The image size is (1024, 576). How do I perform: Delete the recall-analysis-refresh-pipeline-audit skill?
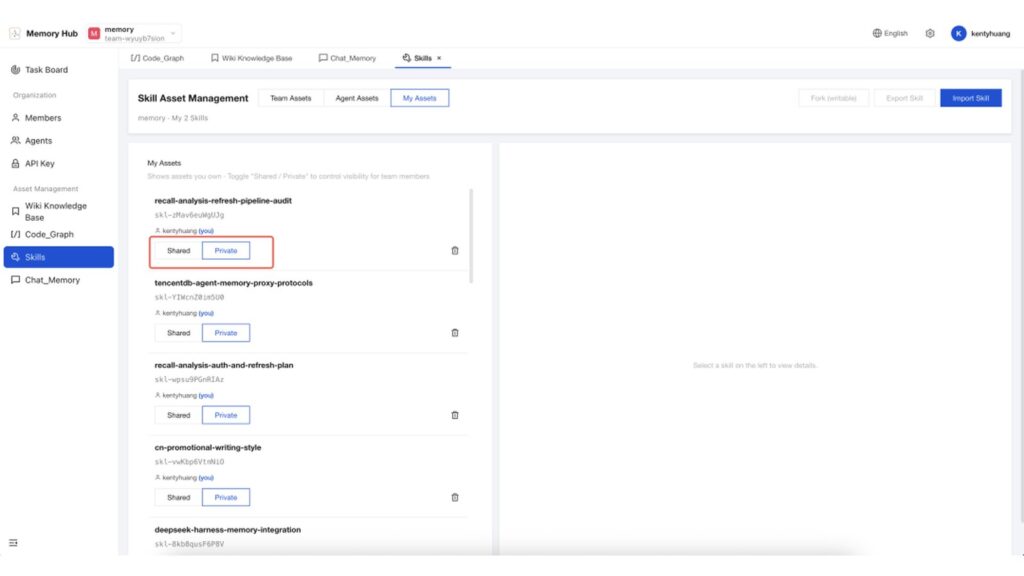coord(455,251)
